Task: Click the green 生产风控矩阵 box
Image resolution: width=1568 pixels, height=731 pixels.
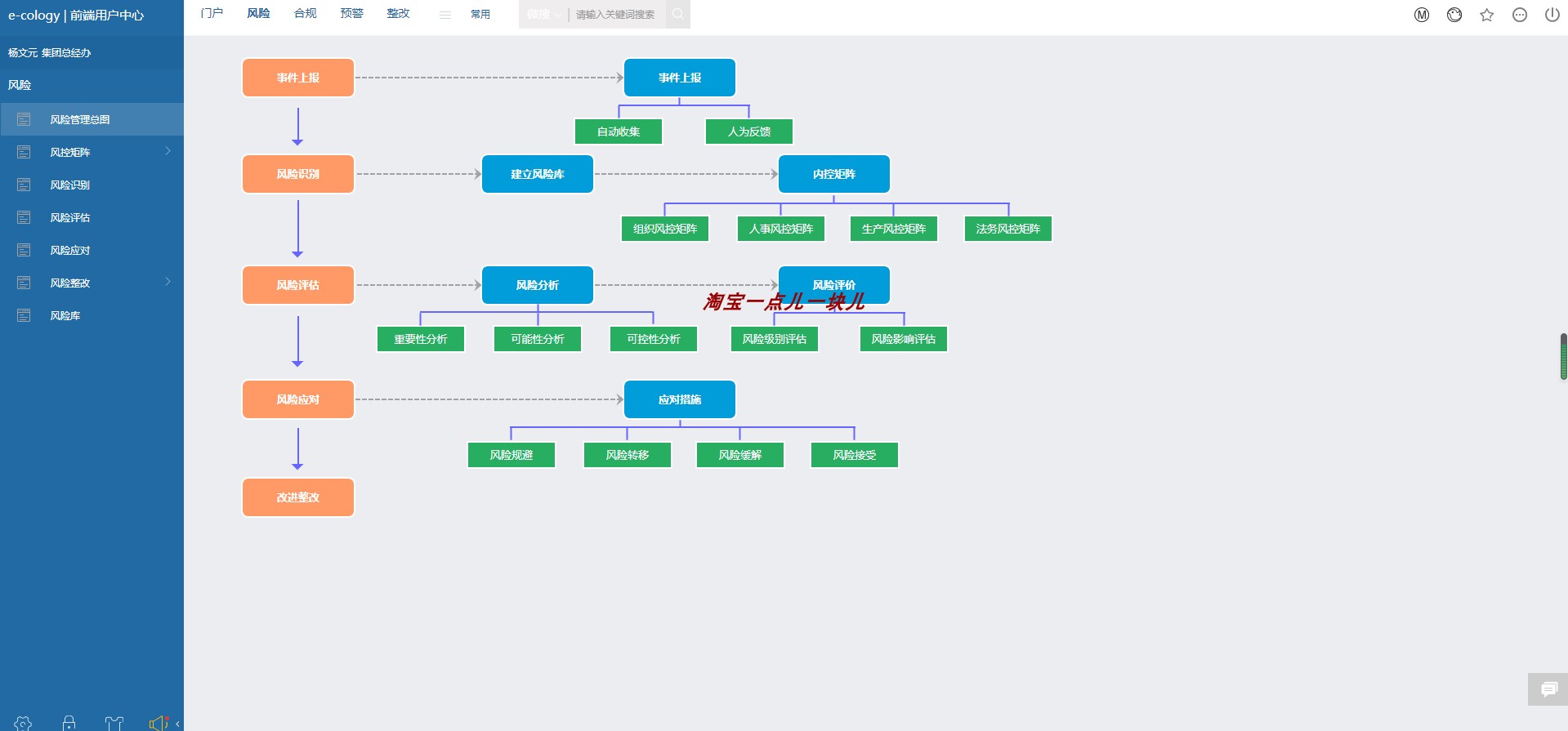Action: [x=894, y=229]
